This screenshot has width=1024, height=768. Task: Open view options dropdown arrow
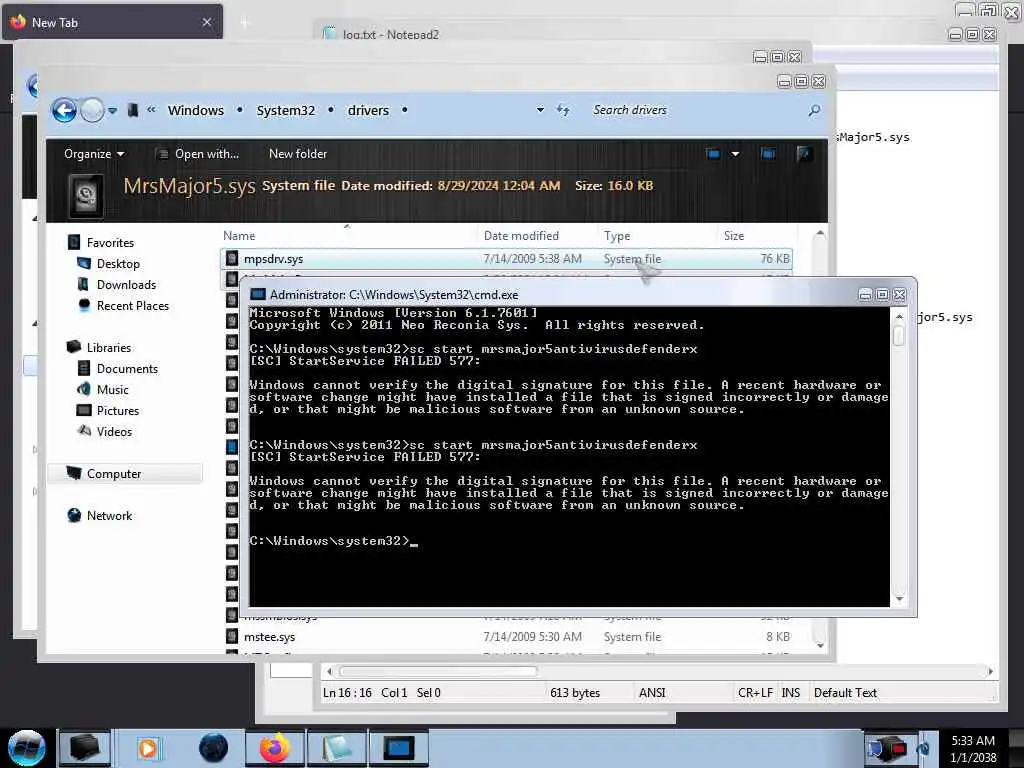(x=735, y=154)
